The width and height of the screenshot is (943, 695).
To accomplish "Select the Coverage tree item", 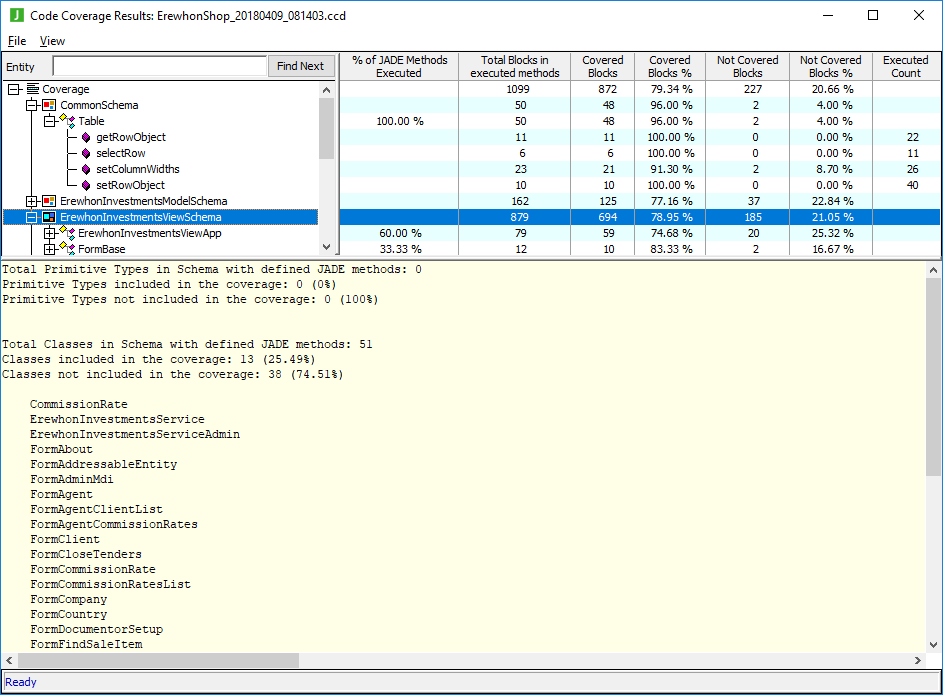I will [66, 89].
